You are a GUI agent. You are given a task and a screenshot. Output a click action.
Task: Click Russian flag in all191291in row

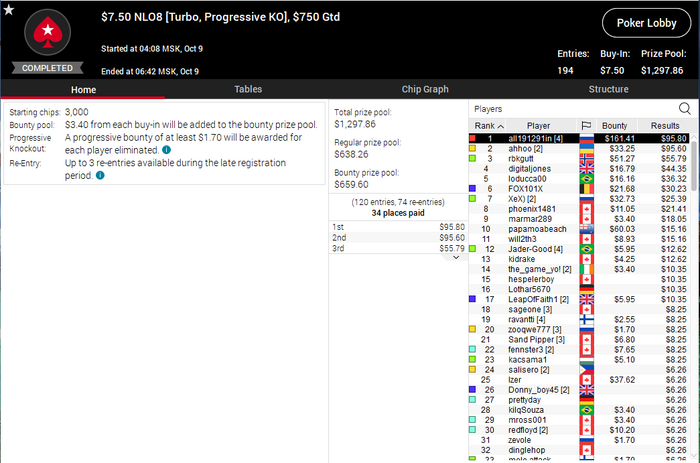tap(586, 138)
